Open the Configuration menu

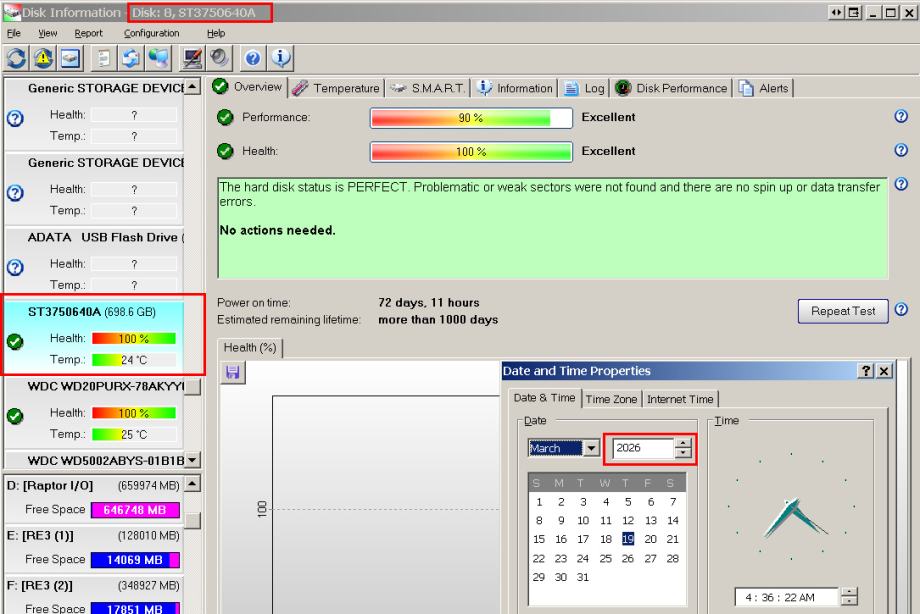[151, 33]
